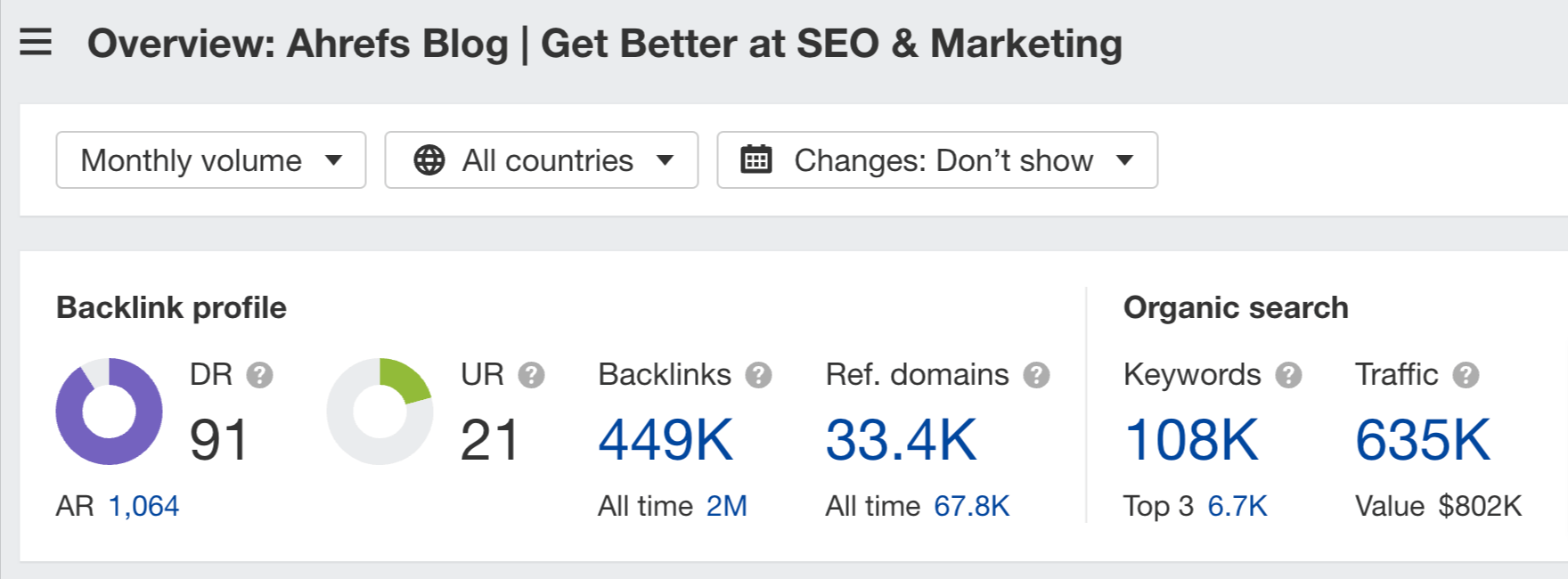Click the Traffic help question mark icon
Viewport: 1568px width, 579px height.
[x=1466, y=375]
